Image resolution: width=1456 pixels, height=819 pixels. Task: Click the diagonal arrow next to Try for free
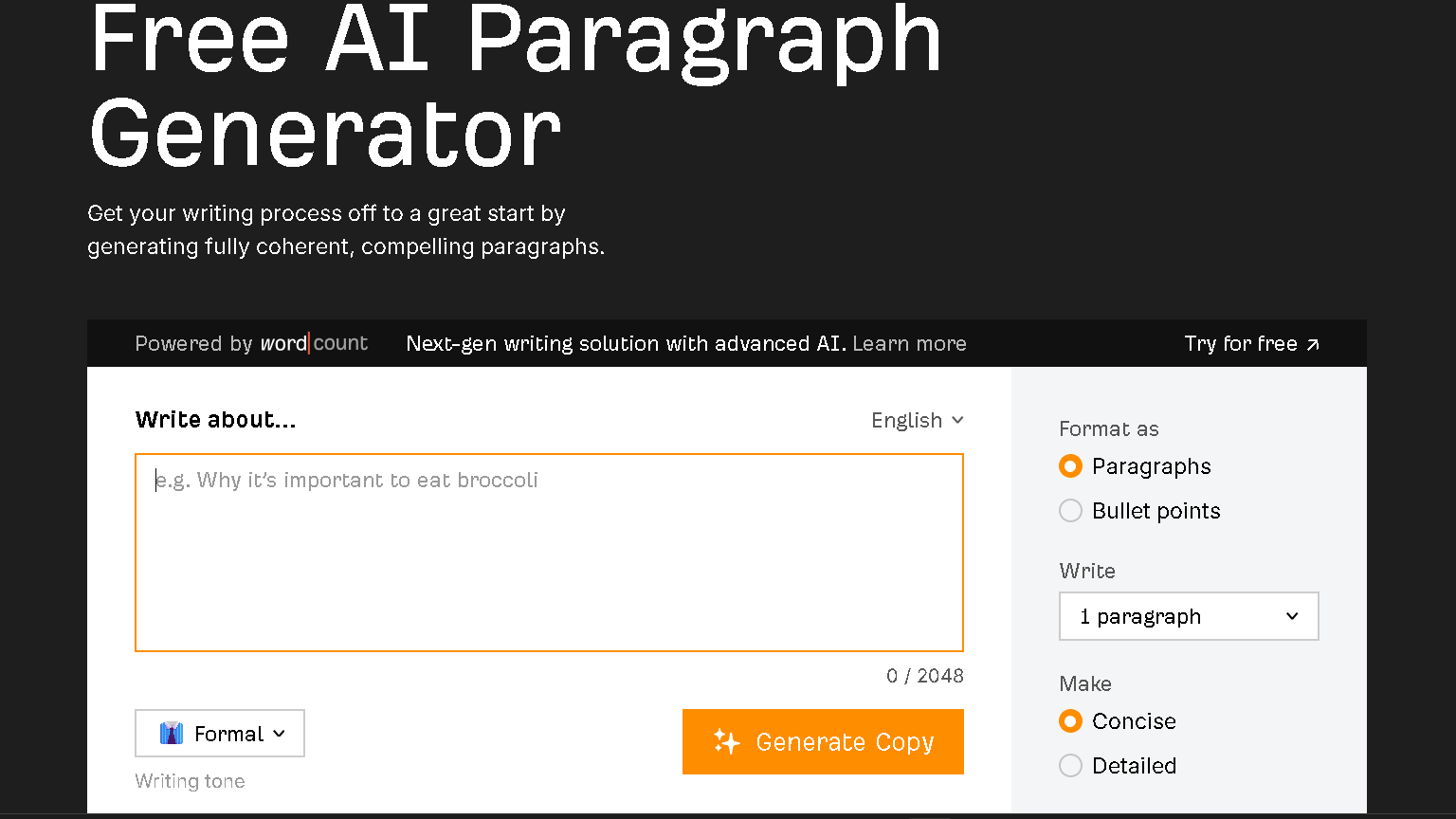point(1315,345)
